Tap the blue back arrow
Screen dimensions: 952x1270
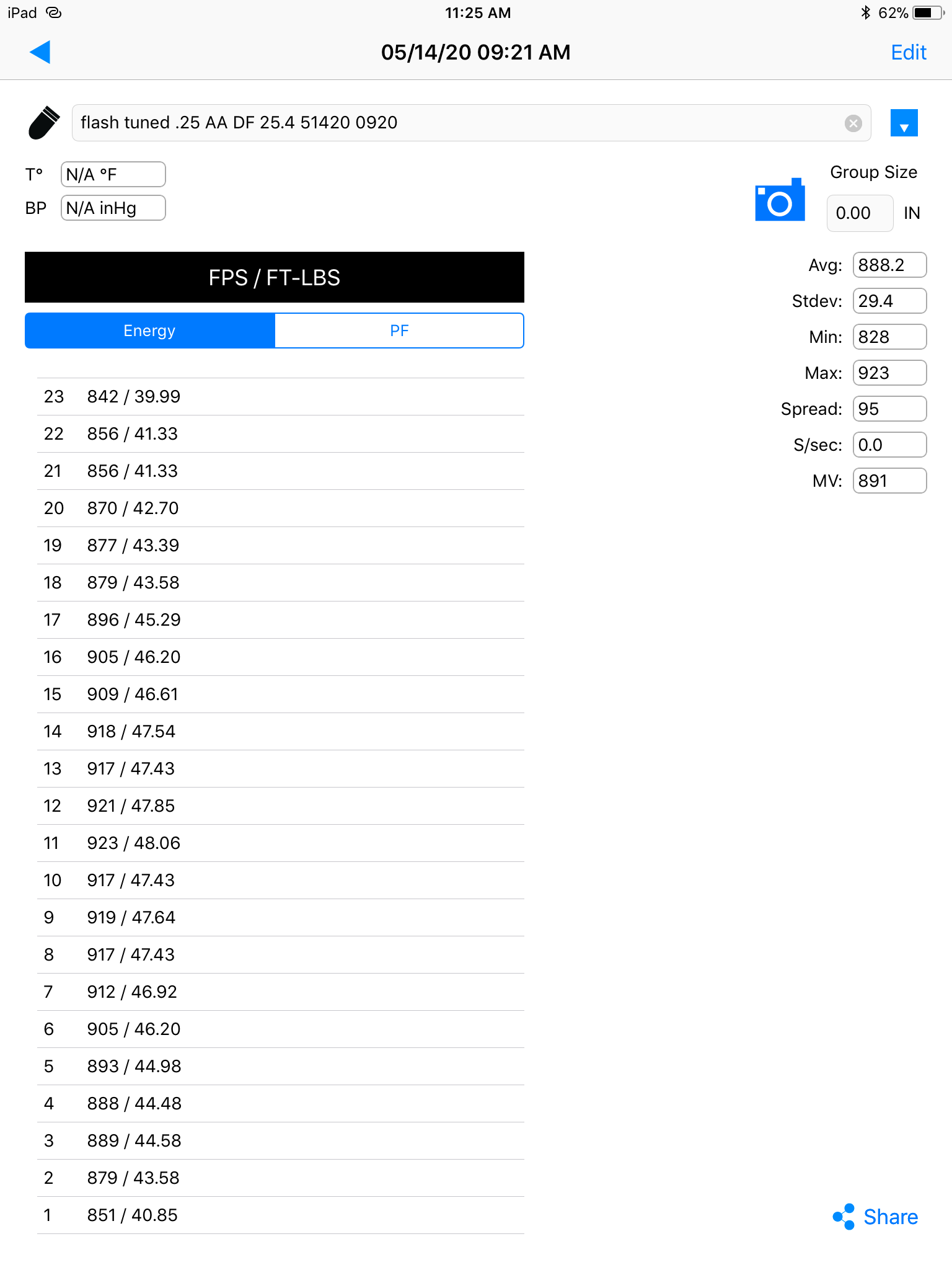tap(40, 52)
